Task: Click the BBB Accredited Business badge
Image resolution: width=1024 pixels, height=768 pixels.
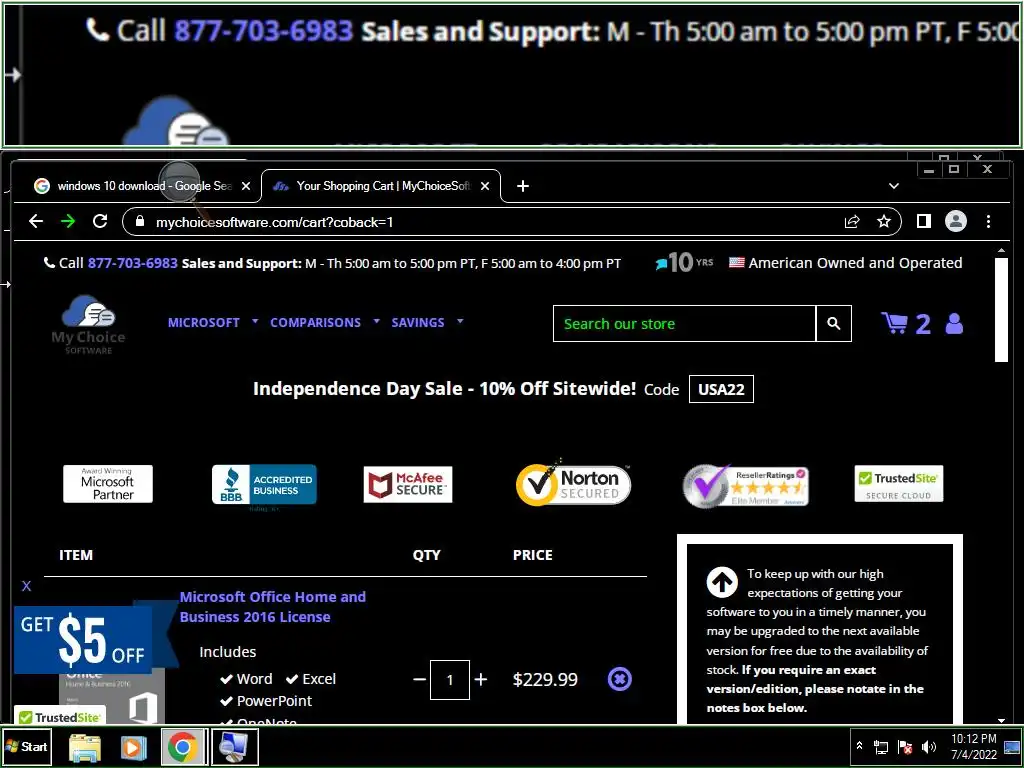Action: 264,485
